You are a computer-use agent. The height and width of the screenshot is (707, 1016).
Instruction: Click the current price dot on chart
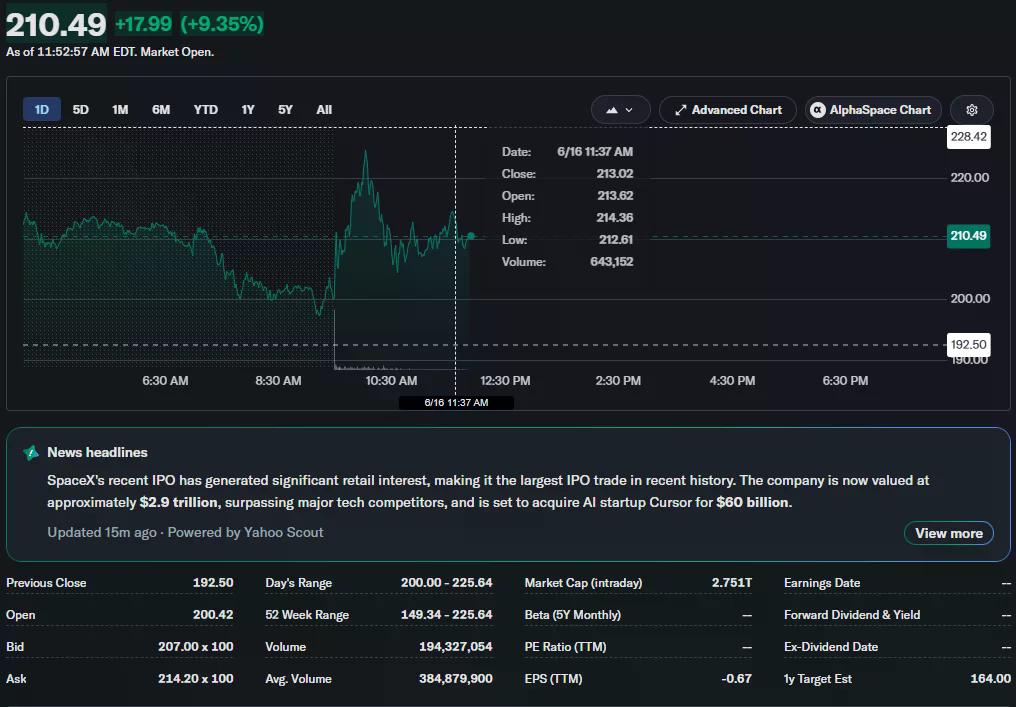pyautogui.click(x=471, y=237)
